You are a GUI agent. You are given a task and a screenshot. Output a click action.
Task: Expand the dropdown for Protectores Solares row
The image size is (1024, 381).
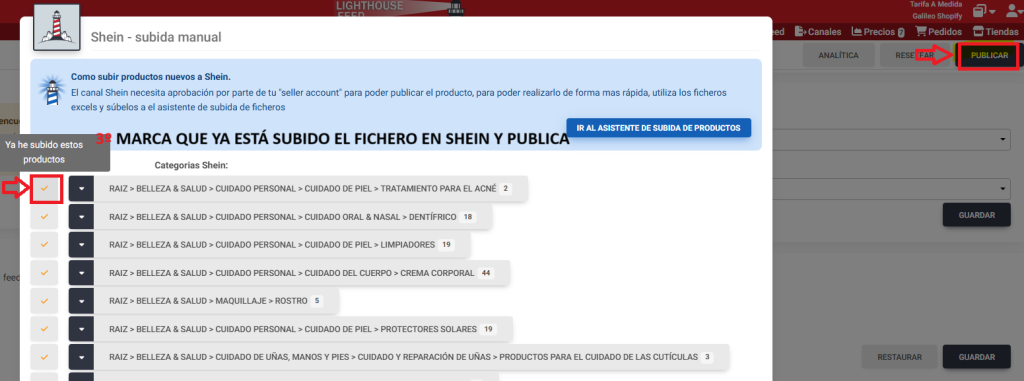[x=82, y=329]
